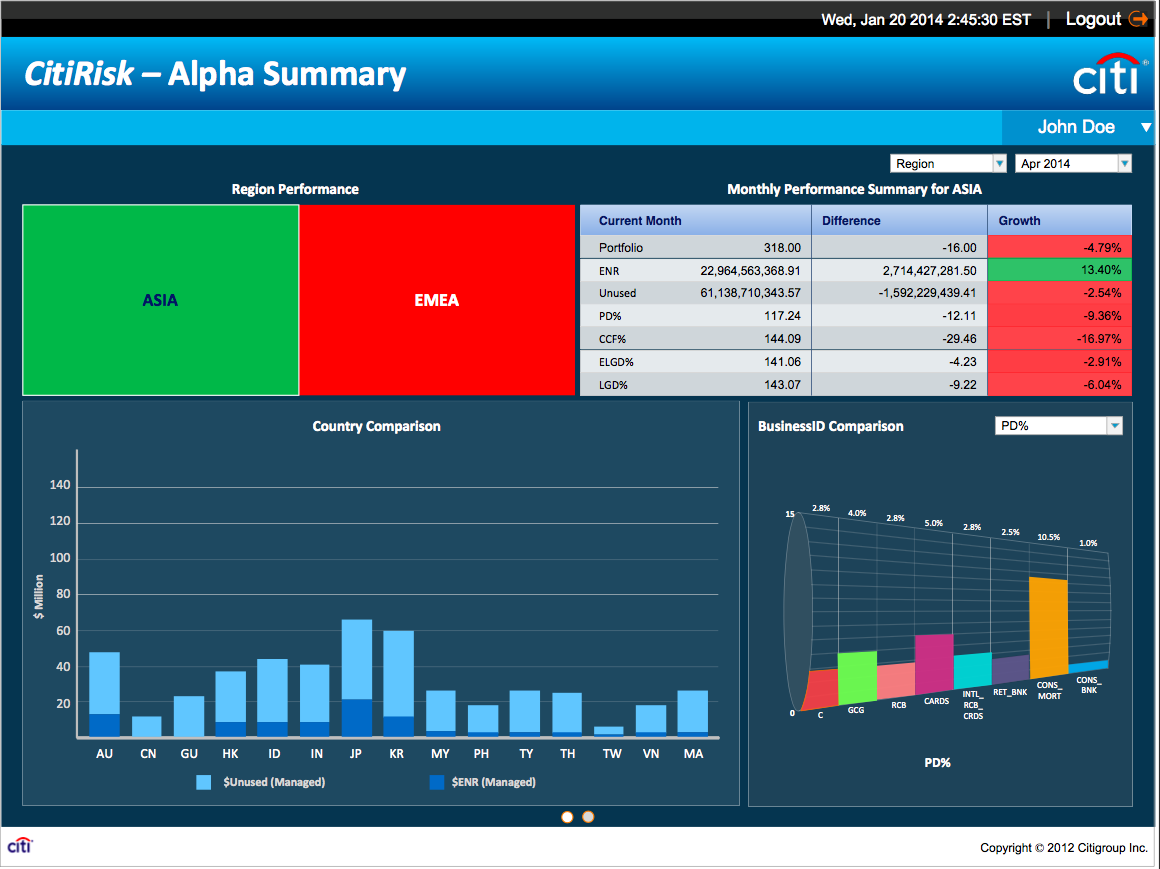Click the GU bar in Country Comparison
Screen dimensions: 1160x869
(x=189, y=716)
